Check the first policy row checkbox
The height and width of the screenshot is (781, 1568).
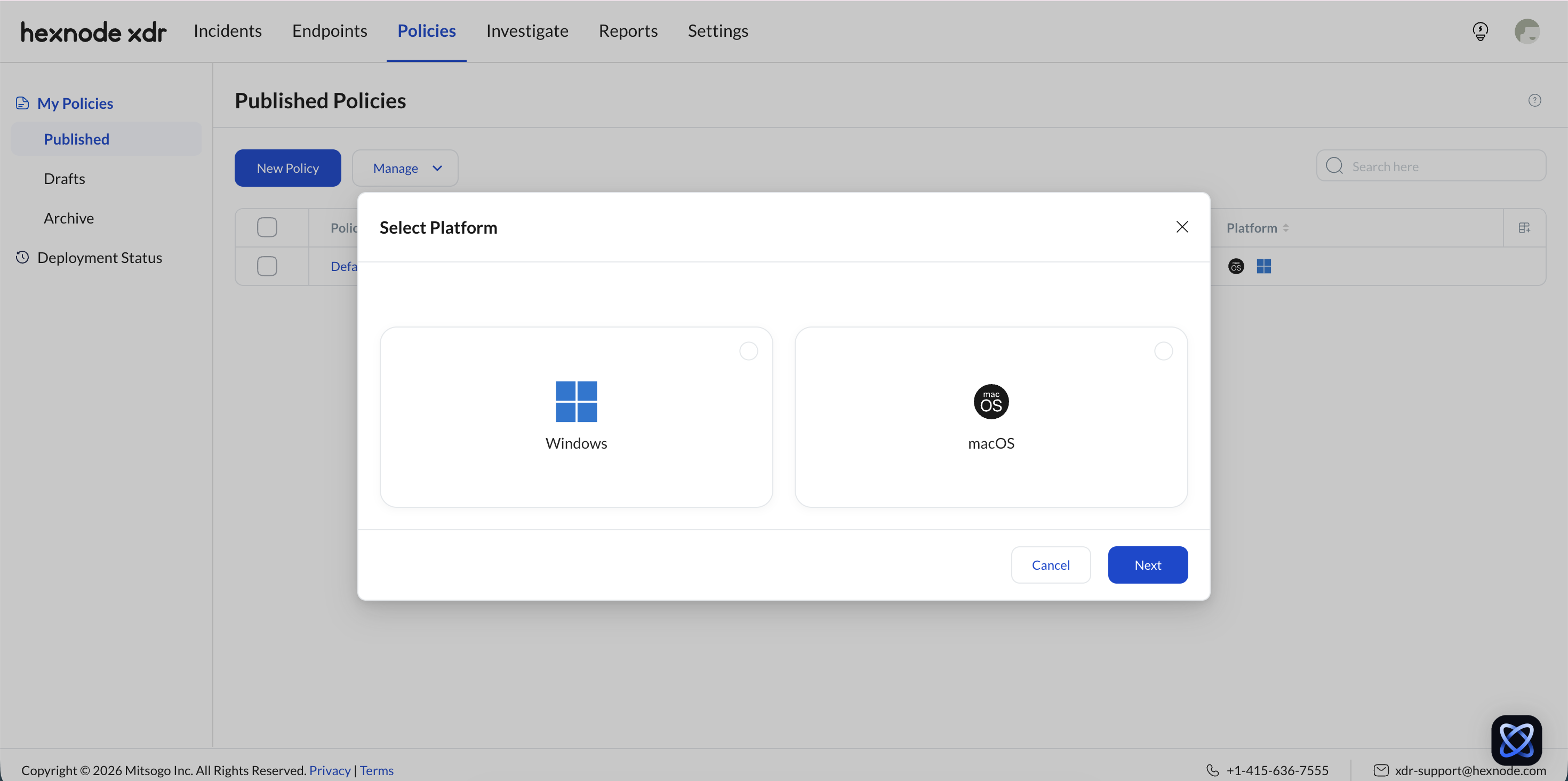267,266
